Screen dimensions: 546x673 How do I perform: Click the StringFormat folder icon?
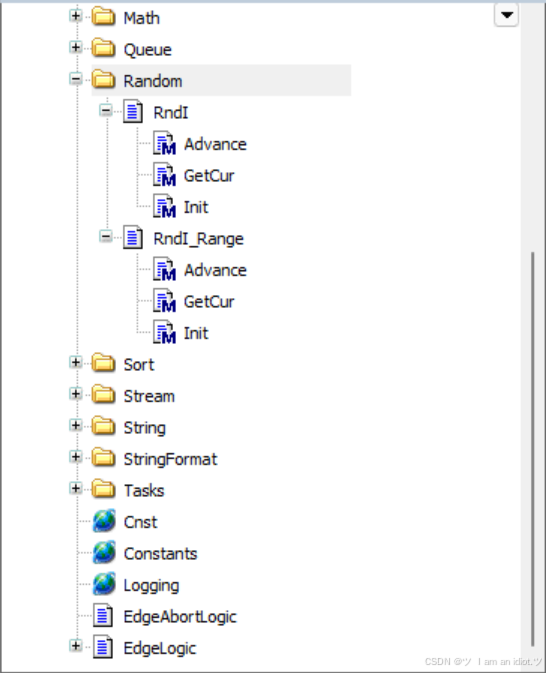tap(103, 458)
